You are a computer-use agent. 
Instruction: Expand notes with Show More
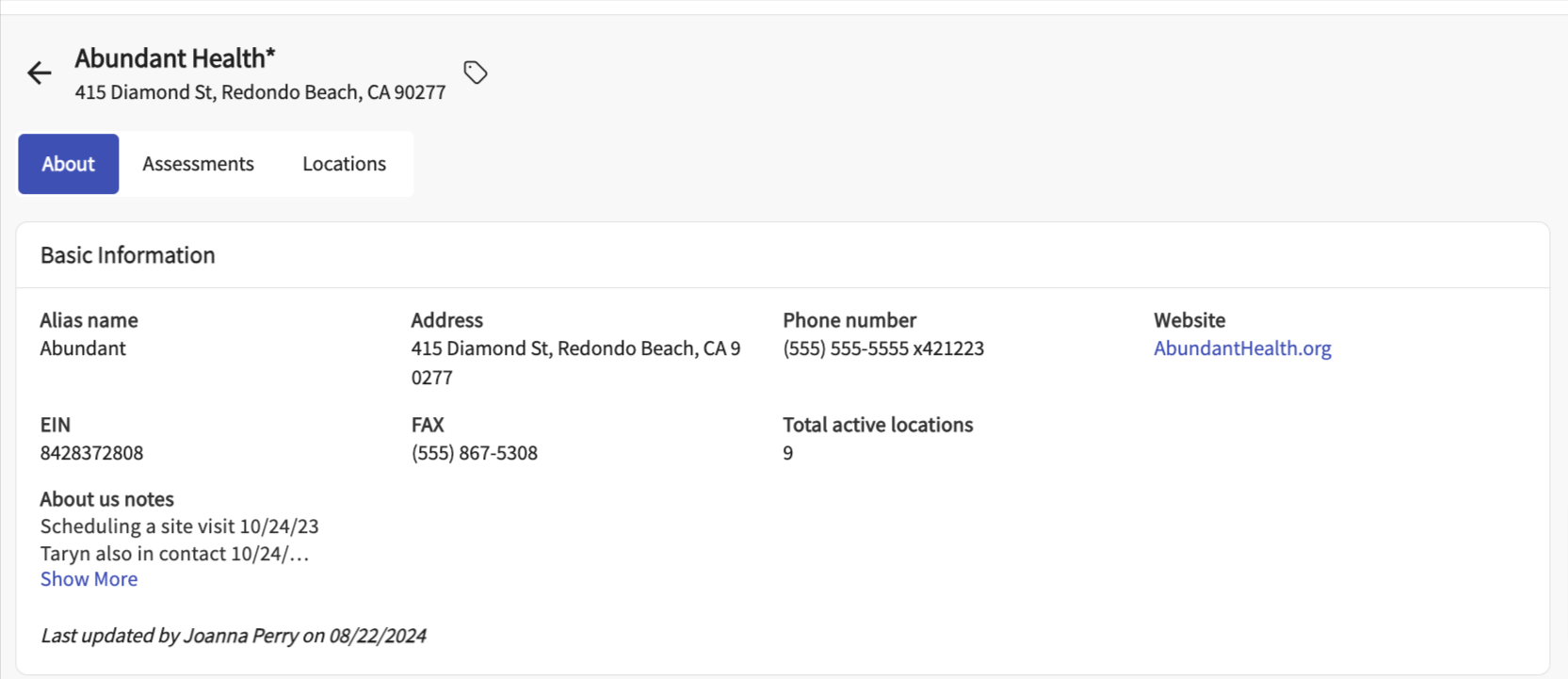point(89,579)
